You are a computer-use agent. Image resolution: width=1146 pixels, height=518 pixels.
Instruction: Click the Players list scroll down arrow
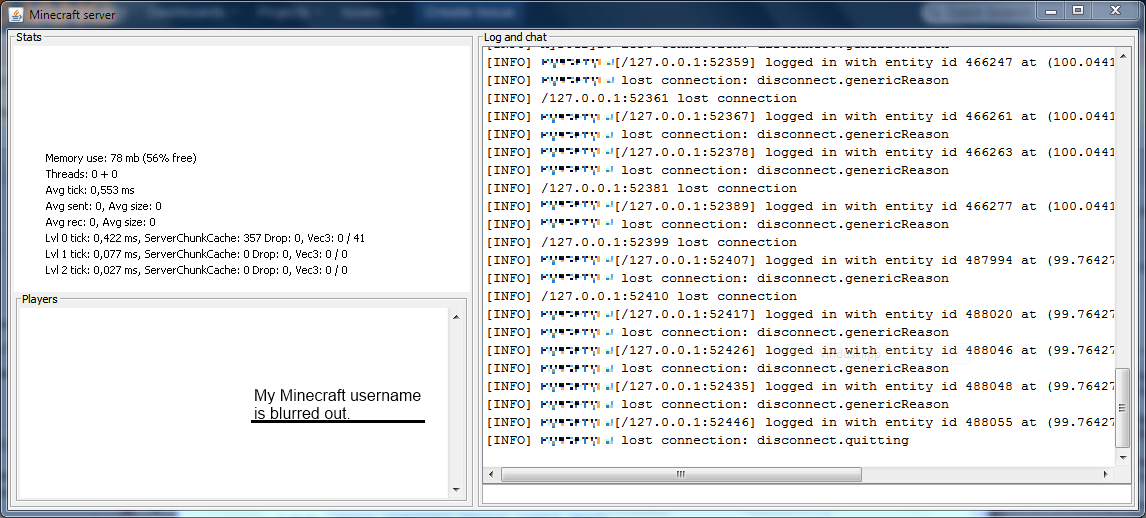pyautogui.click(x=456, y=490)
